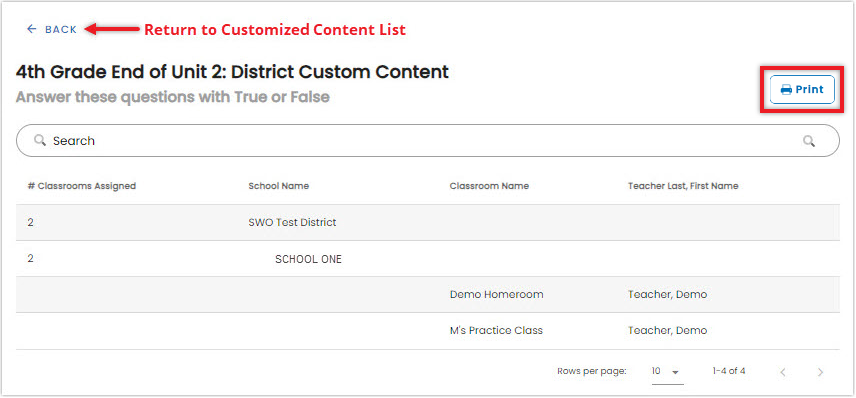Image resolution: width=856 pixels, height=398 pixels.
Task: Select the M's Practice Class row
Action: 427,331
